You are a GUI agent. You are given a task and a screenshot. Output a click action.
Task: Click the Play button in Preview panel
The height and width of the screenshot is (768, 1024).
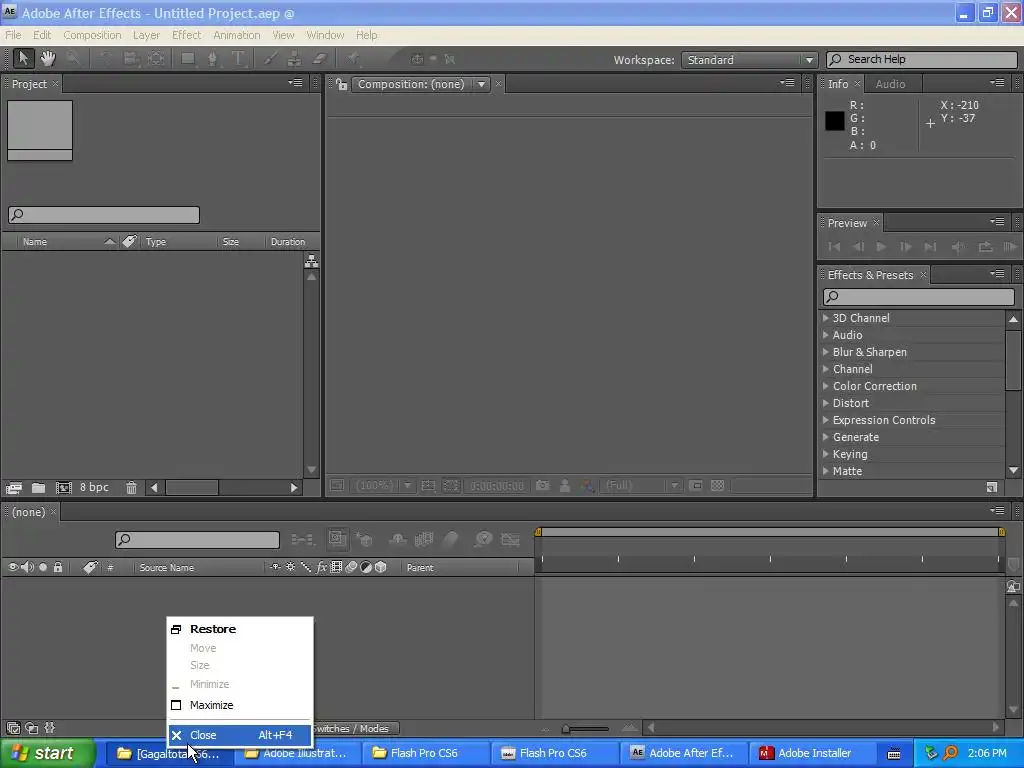point(881,247)
